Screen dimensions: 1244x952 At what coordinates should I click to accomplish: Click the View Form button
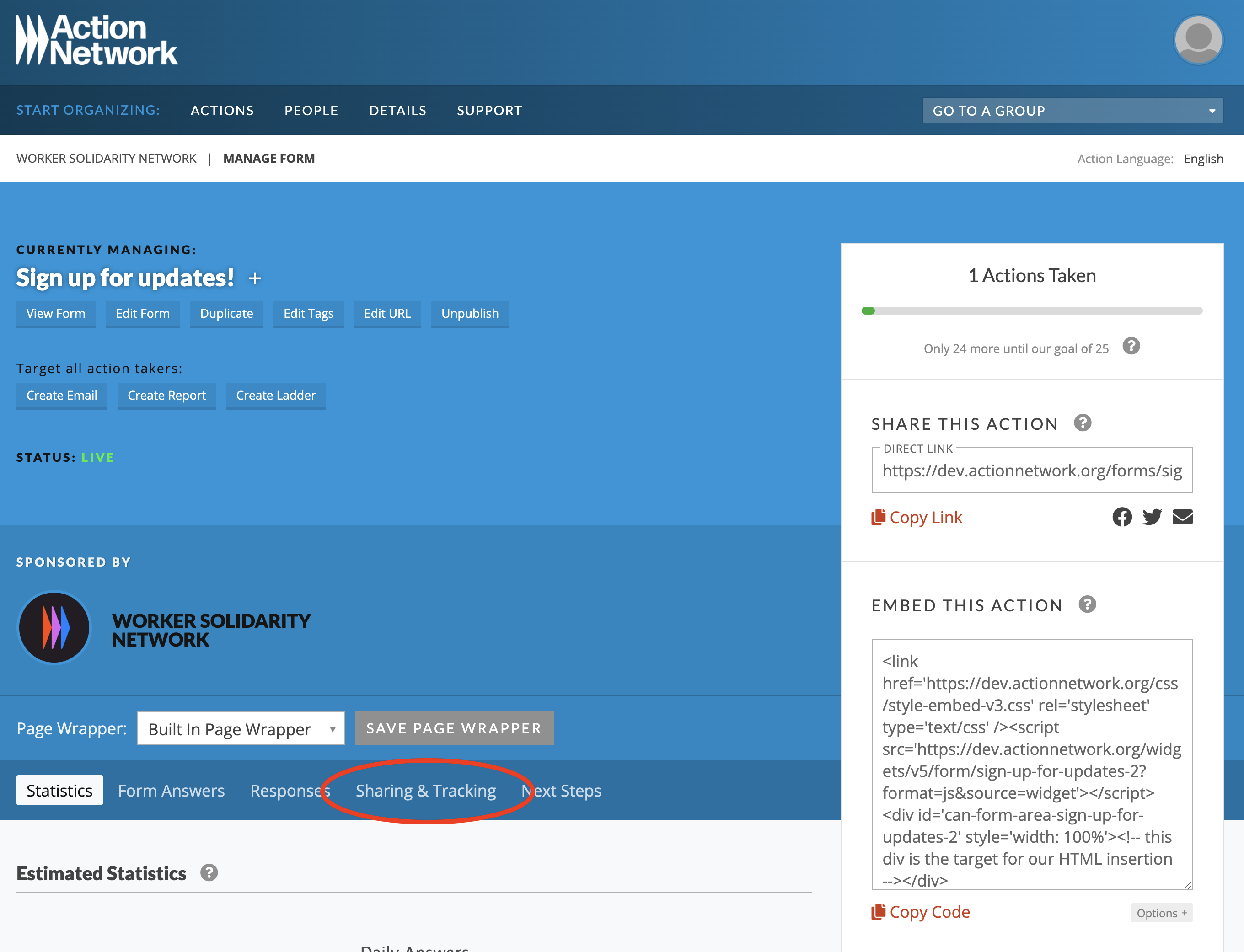coord(55,314)
